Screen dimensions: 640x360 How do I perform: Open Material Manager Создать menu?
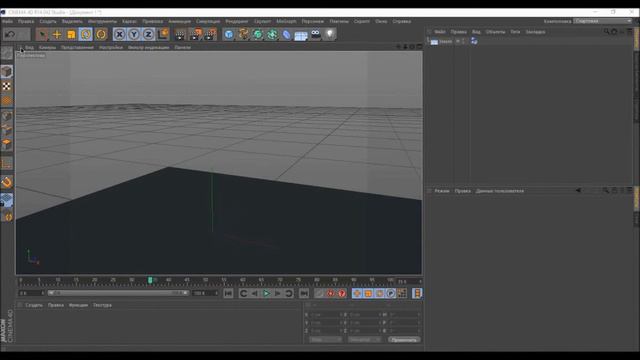34,305
